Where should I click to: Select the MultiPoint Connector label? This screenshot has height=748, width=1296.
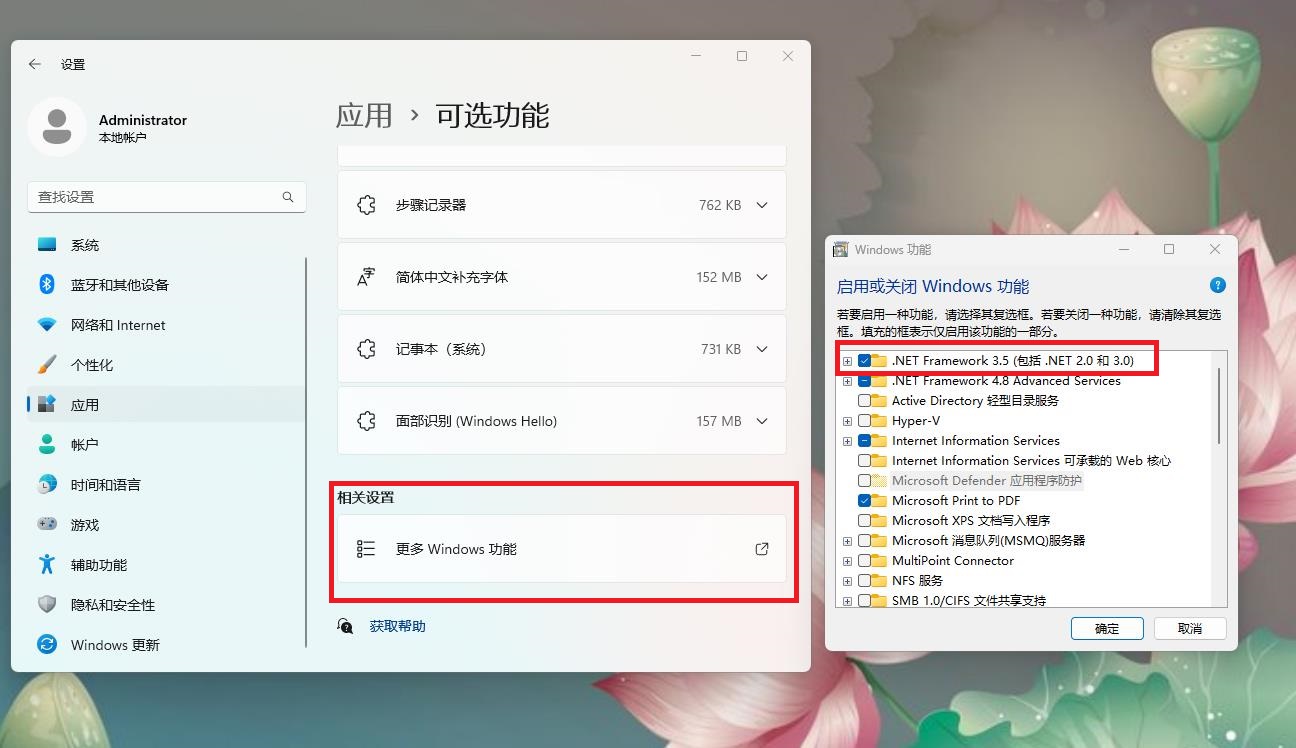[953, 561]
